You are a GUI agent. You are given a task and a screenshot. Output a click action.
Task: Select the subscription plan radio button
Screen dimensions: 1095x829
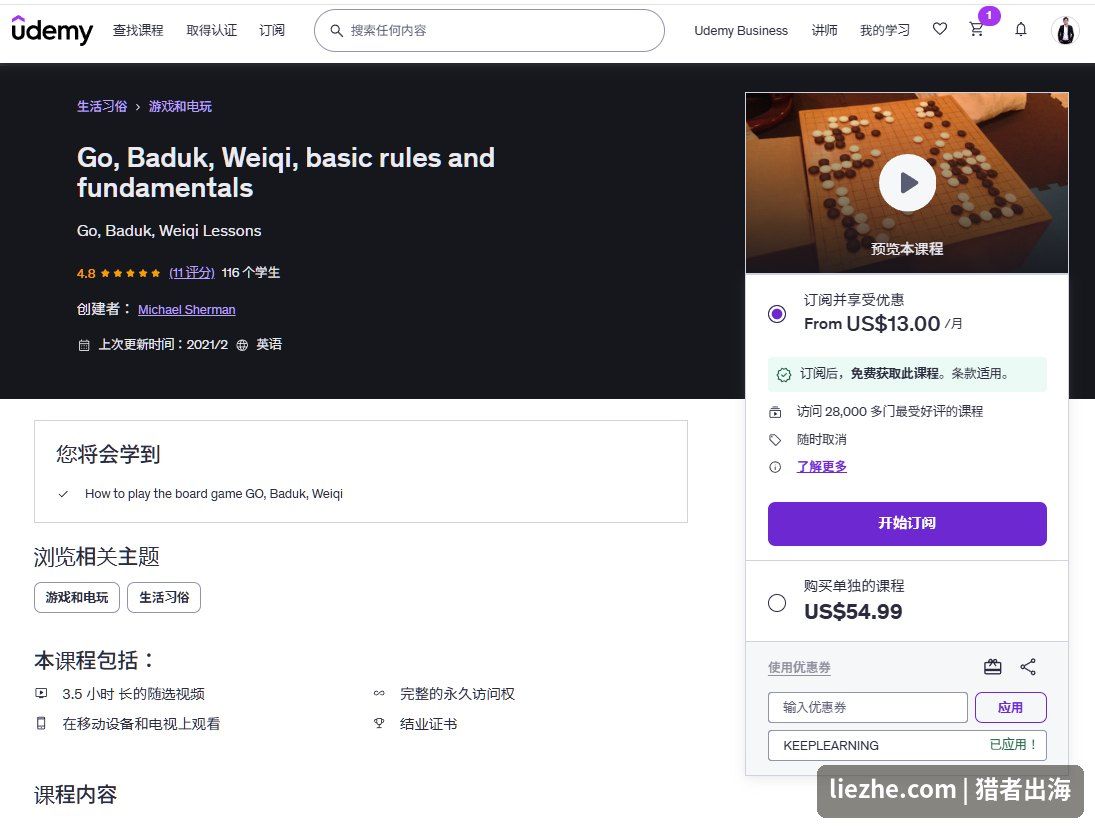pos(777,314)
